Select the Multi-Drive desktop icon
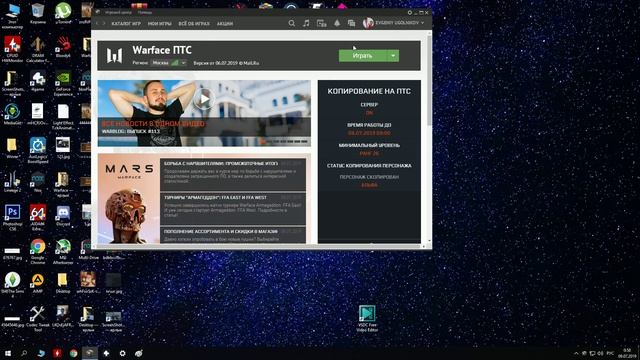This screenshot has height=360, width=640. pos(88,249)
